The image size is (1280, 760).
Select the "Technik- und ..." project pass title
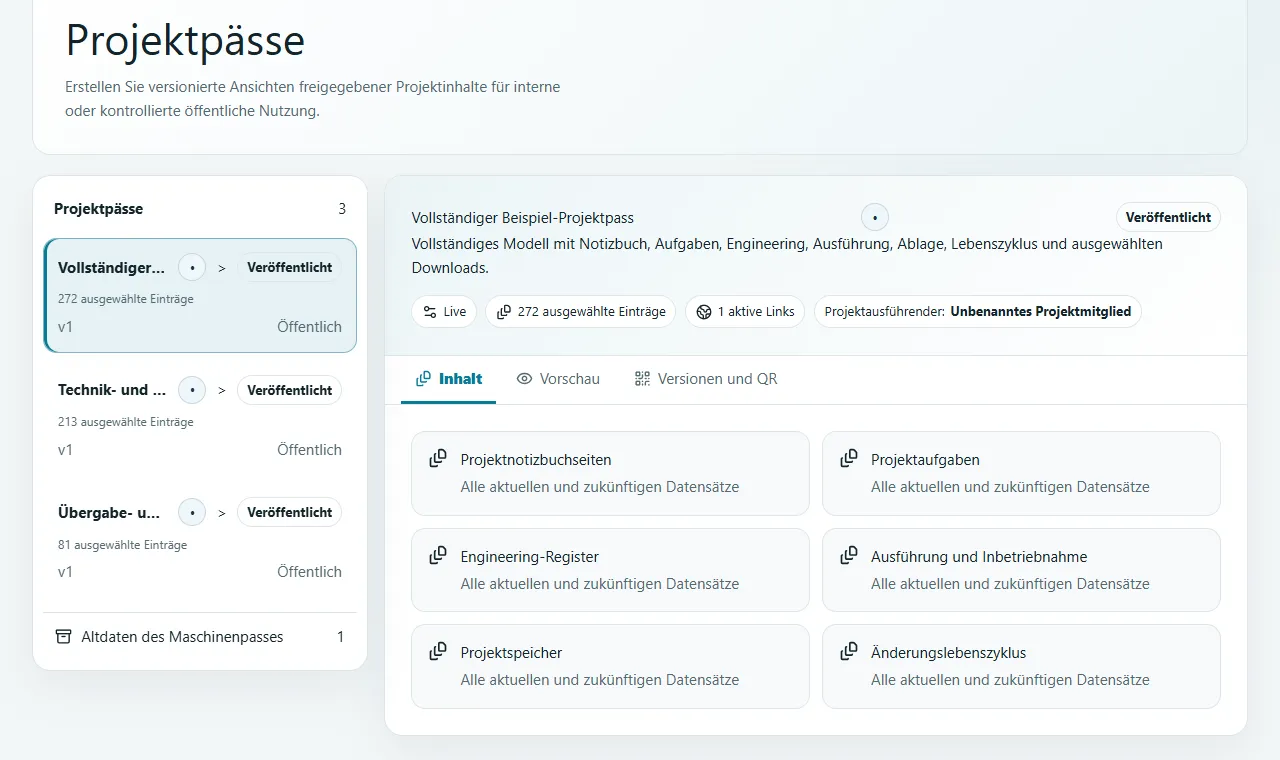point(114,390)
